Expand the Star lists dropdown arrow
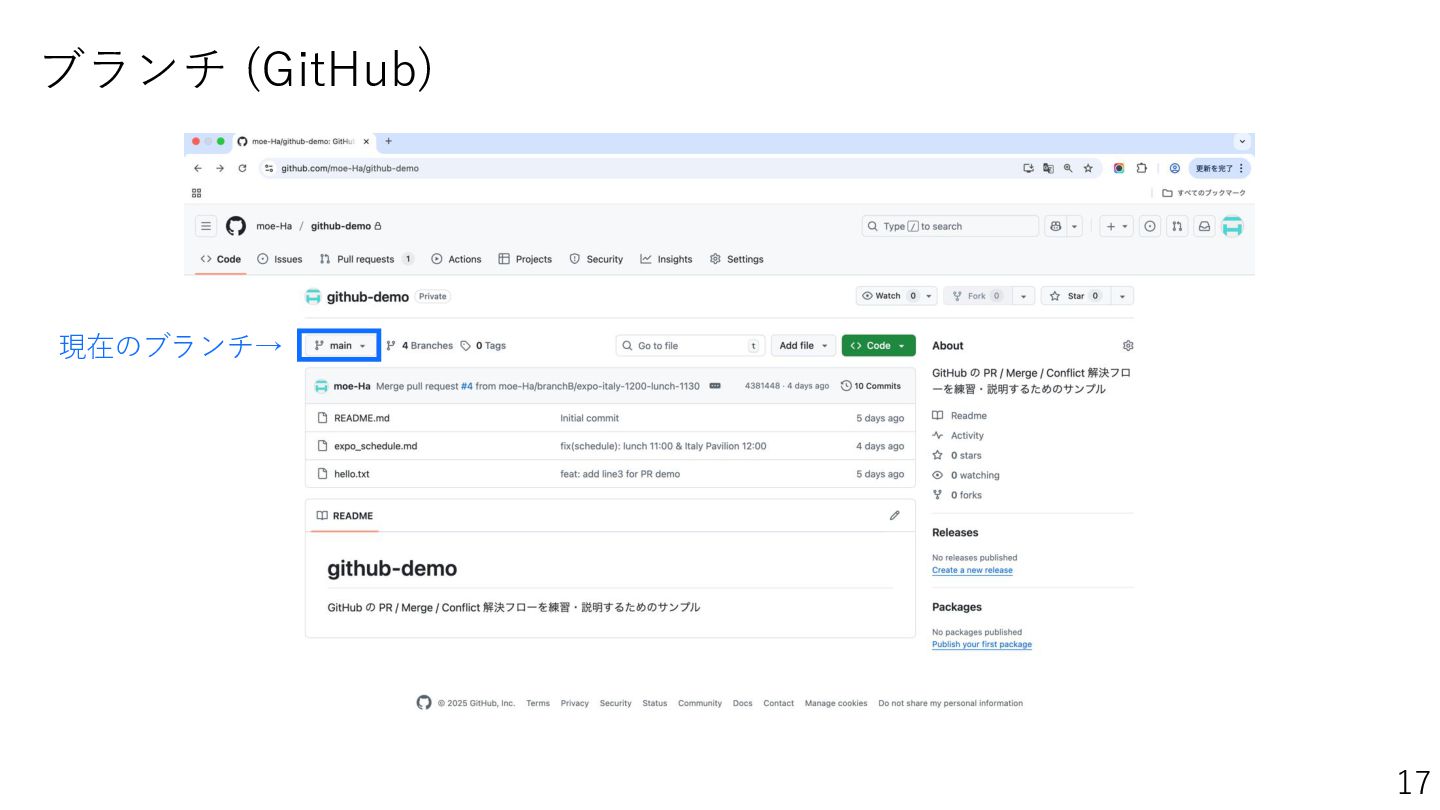1440x810 pixels. coord(1122,296)
